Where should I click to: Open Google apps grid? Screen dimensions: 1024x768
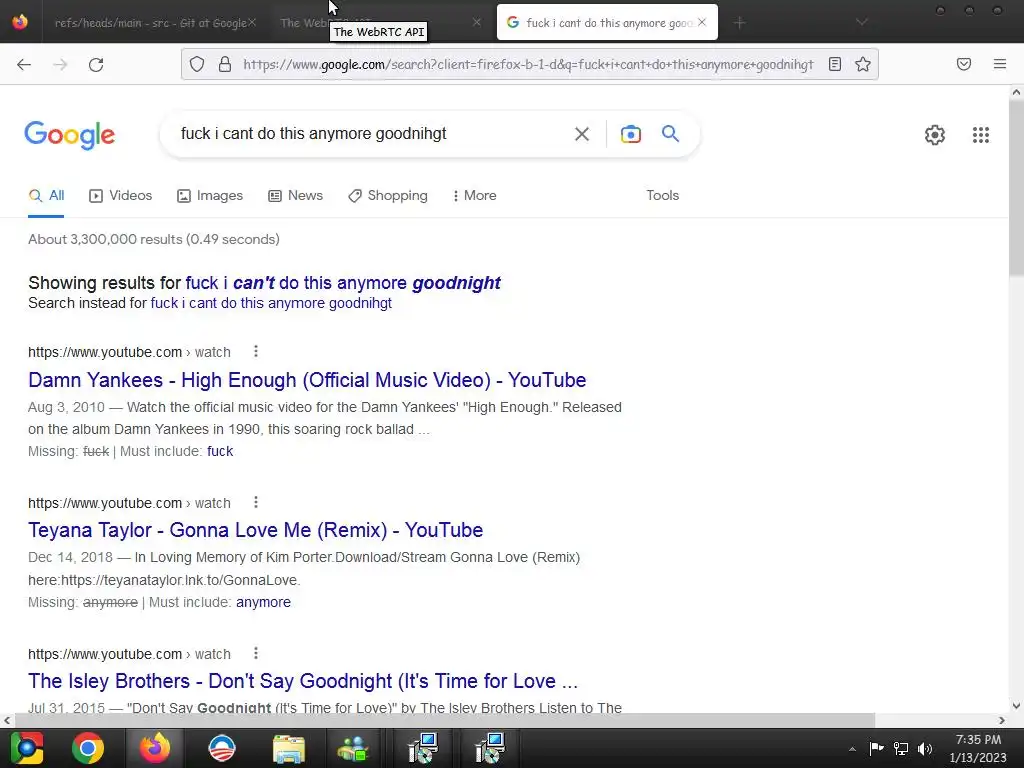(x=980, y=135)
